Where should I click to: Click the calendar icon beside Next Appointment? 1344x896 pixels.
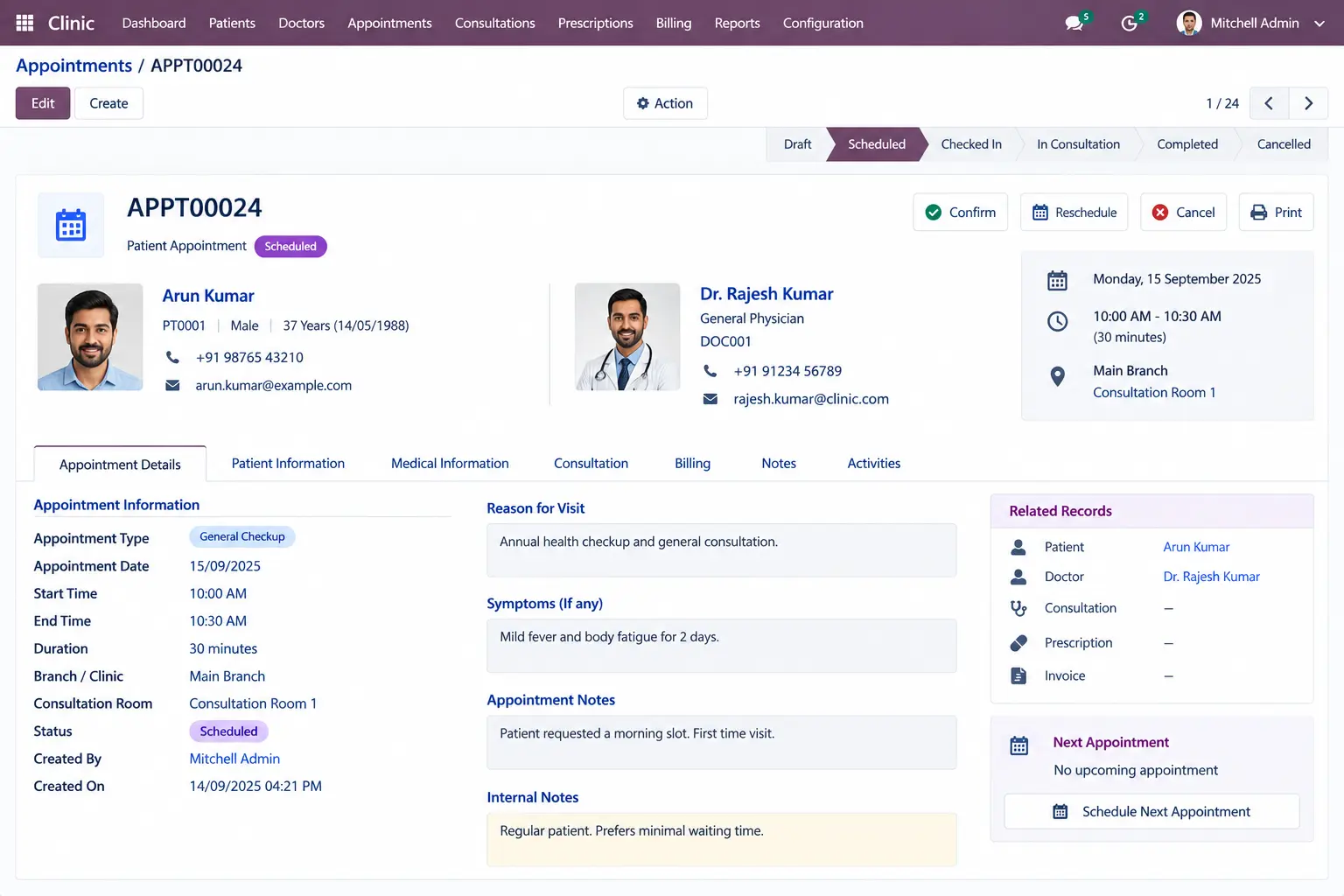[x=1019, y=745]
